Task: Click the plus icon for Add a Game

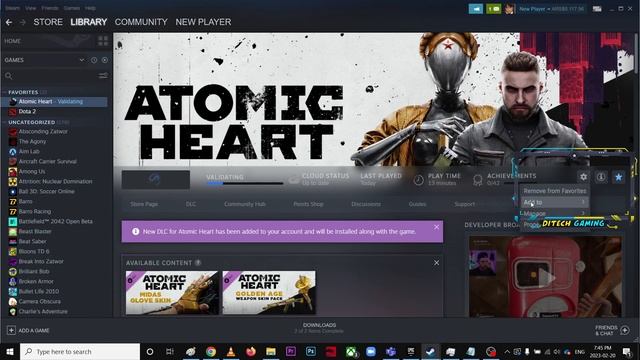Action: pos(11,330)
